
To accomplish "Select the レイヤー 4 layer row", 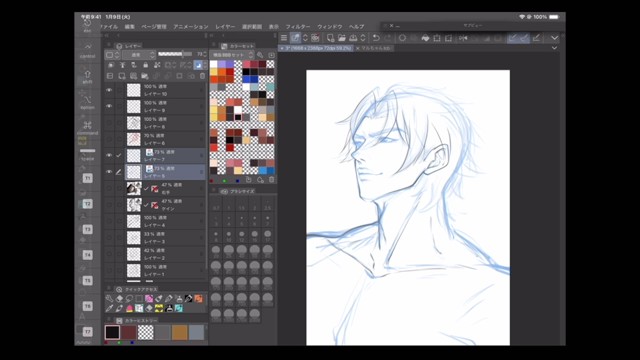I will (x=155, y=221).
